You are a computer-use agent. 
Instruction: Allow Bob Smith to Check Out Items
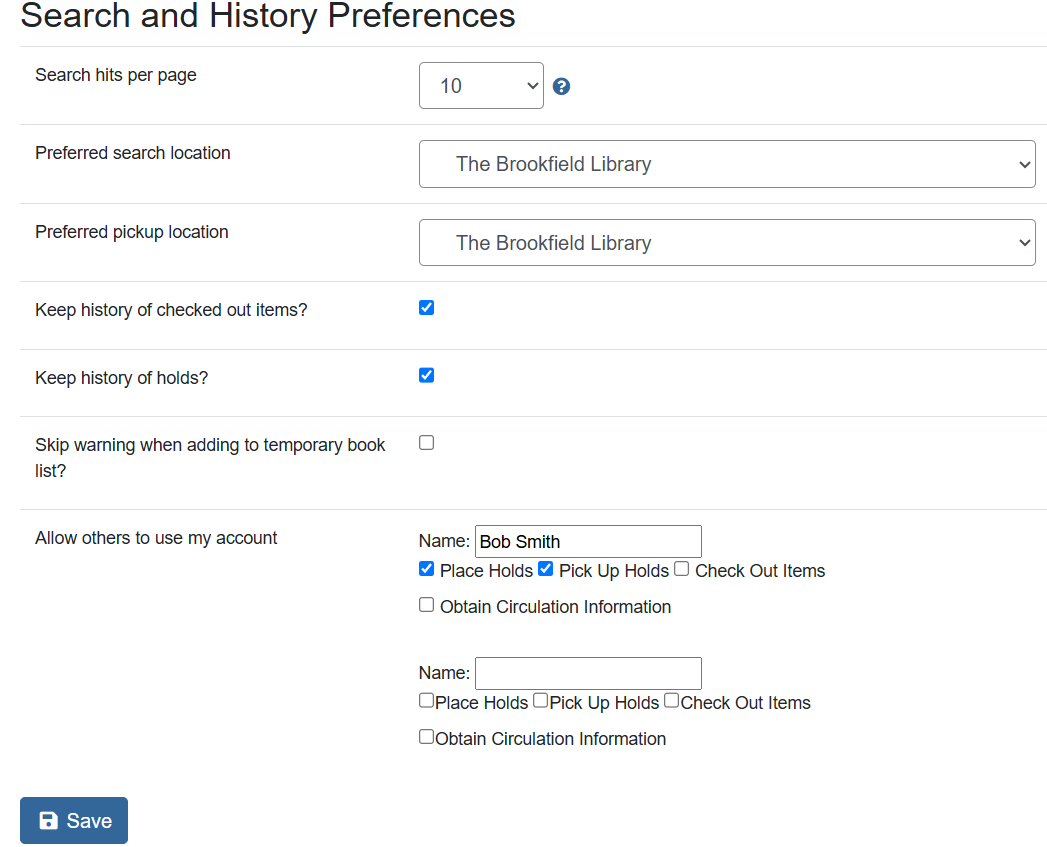pyautogui.click(x=681, y=568)
